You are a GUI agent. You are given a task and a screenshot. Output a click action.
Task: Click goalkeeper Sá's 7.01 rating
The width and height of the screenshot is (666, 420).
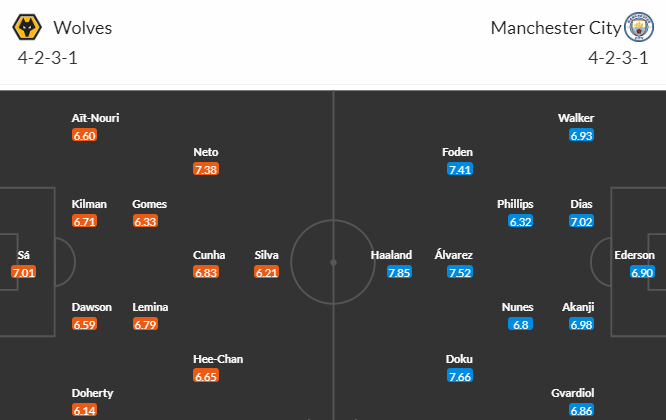click(x=24, y=273)
